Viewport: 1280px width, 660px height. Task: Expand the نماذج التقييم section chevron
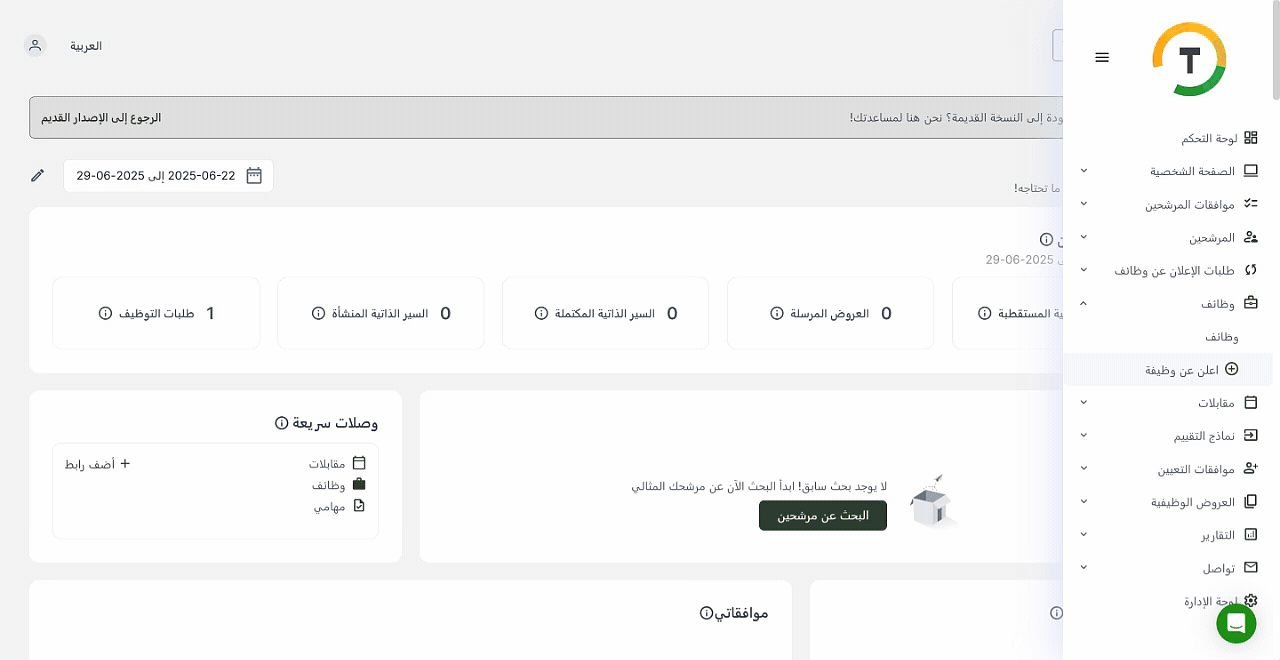point(1083,435)
